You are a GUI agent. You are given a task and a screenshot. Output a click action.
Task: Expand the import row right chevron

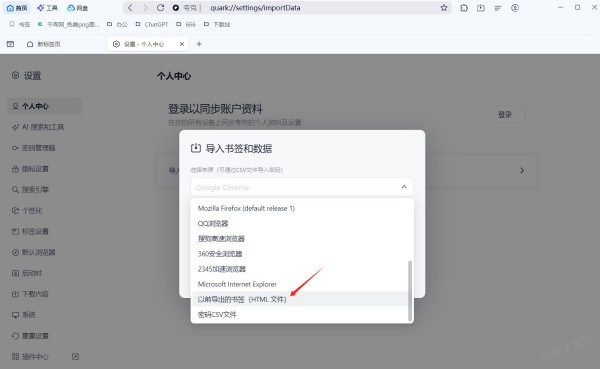coord(522,170)
